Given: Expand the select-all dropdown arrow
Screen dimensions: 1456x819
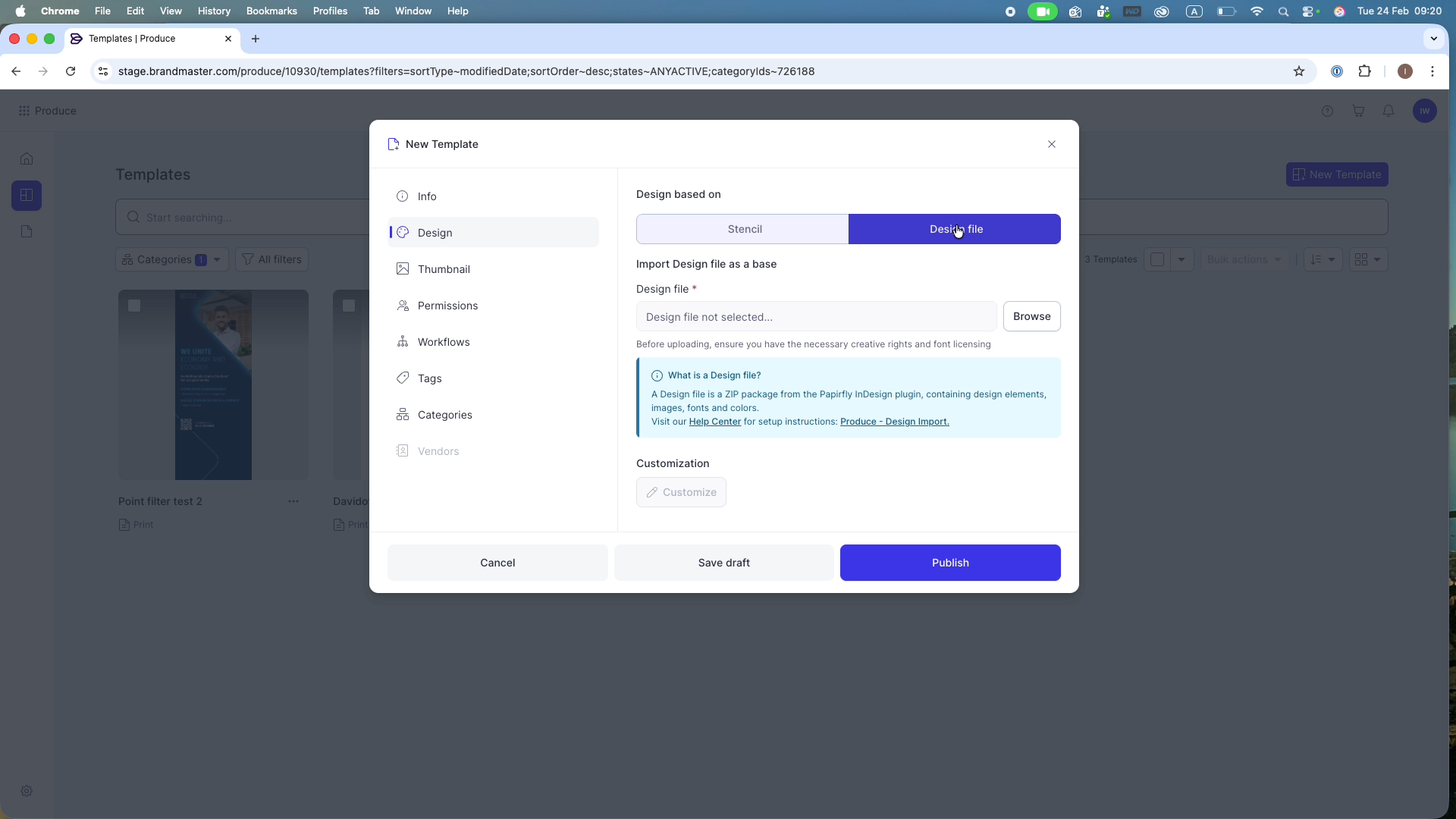Looking at the screenshot, I should 1181,259.
